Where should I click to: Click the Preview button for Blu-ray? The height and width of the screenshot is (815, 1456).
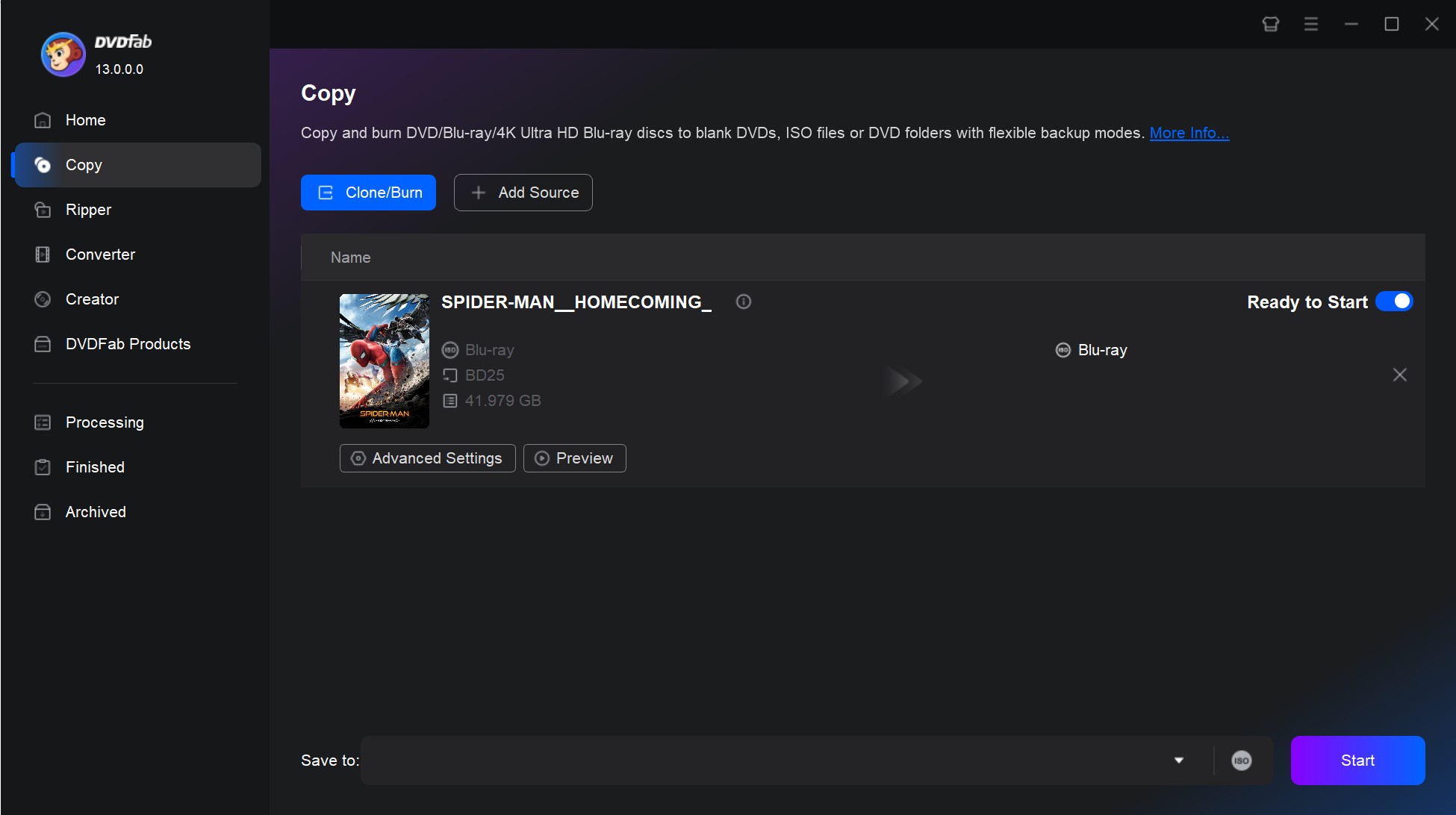[574, 458]
